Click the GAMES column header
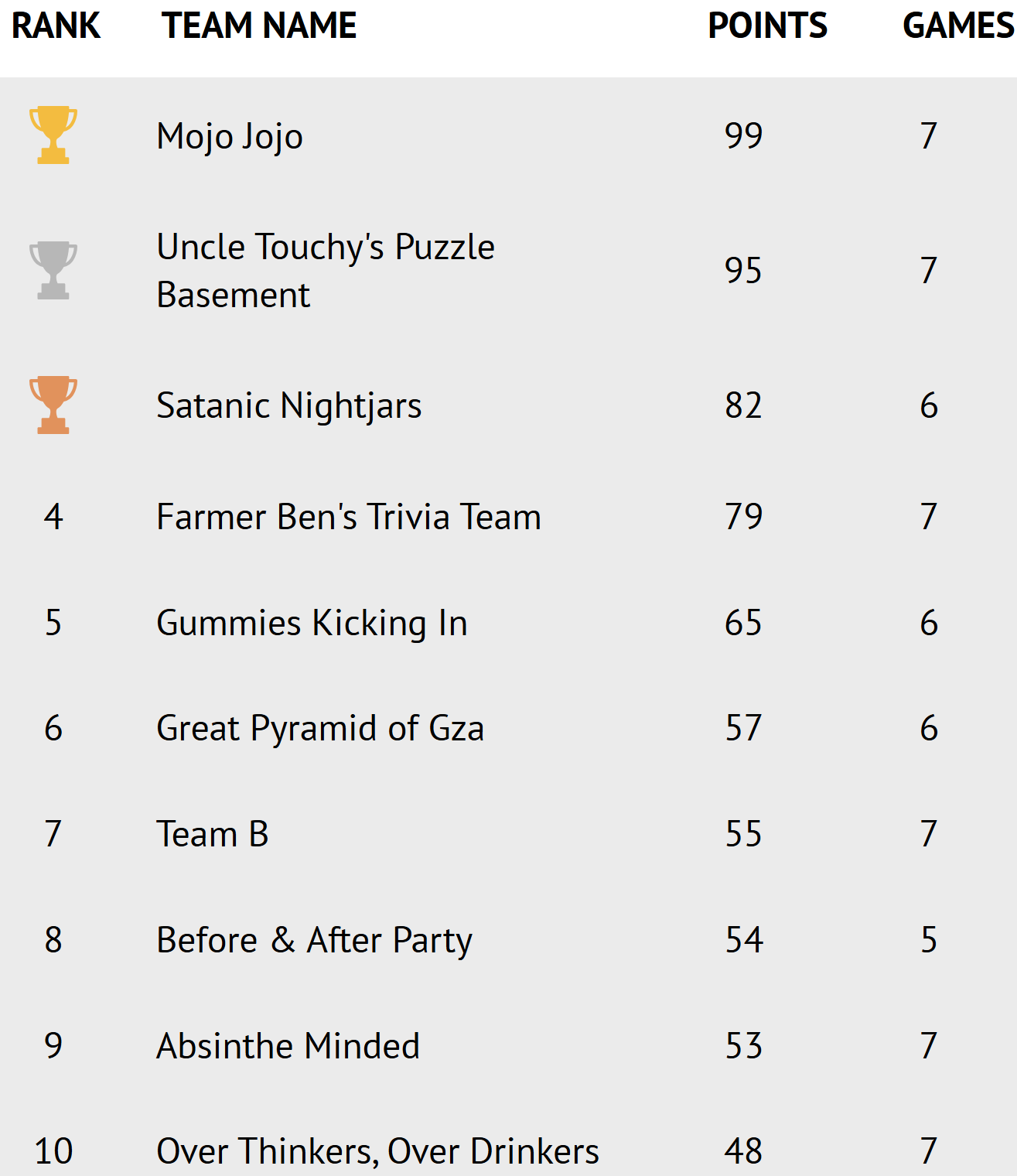This screenshot has height=1176, width=1017. pos(957,26)
